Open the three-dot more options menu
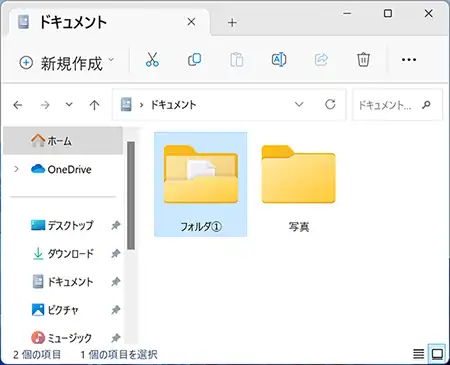450x365 pixels. pyautogui.click(x=409, y=60)
